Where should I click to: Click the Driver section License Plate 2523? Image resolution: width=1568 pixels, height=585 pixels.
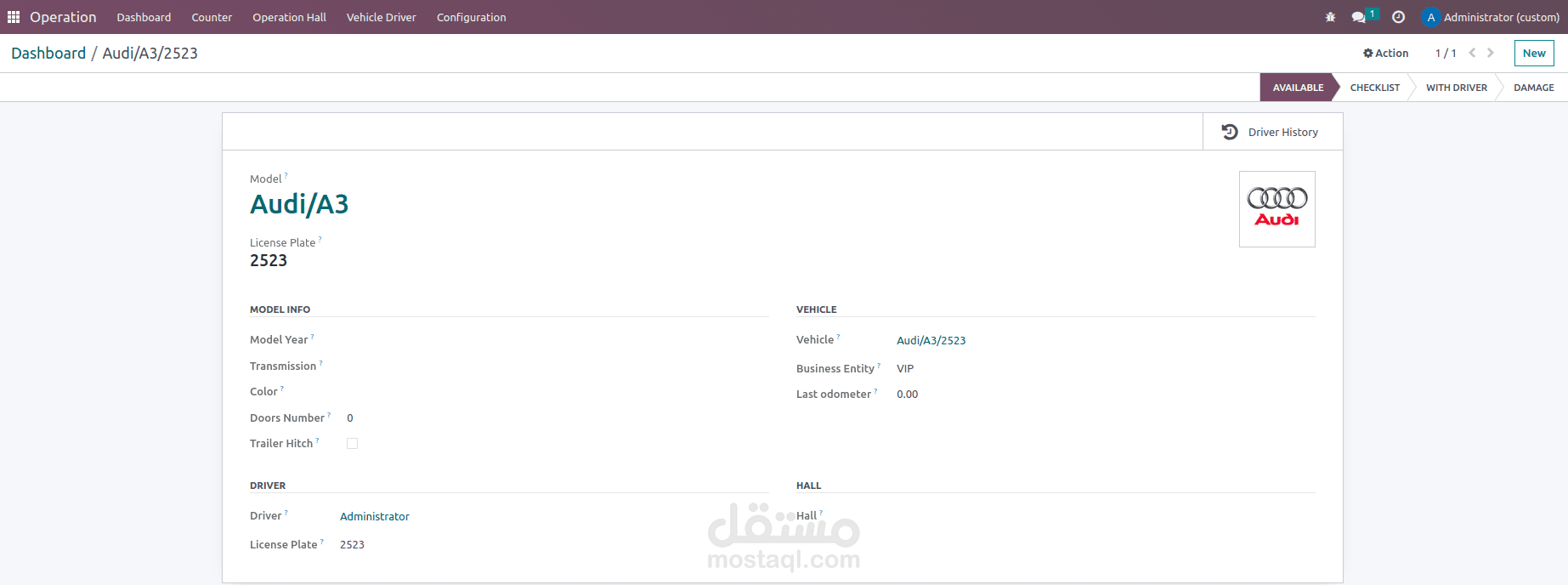[352, 545]
